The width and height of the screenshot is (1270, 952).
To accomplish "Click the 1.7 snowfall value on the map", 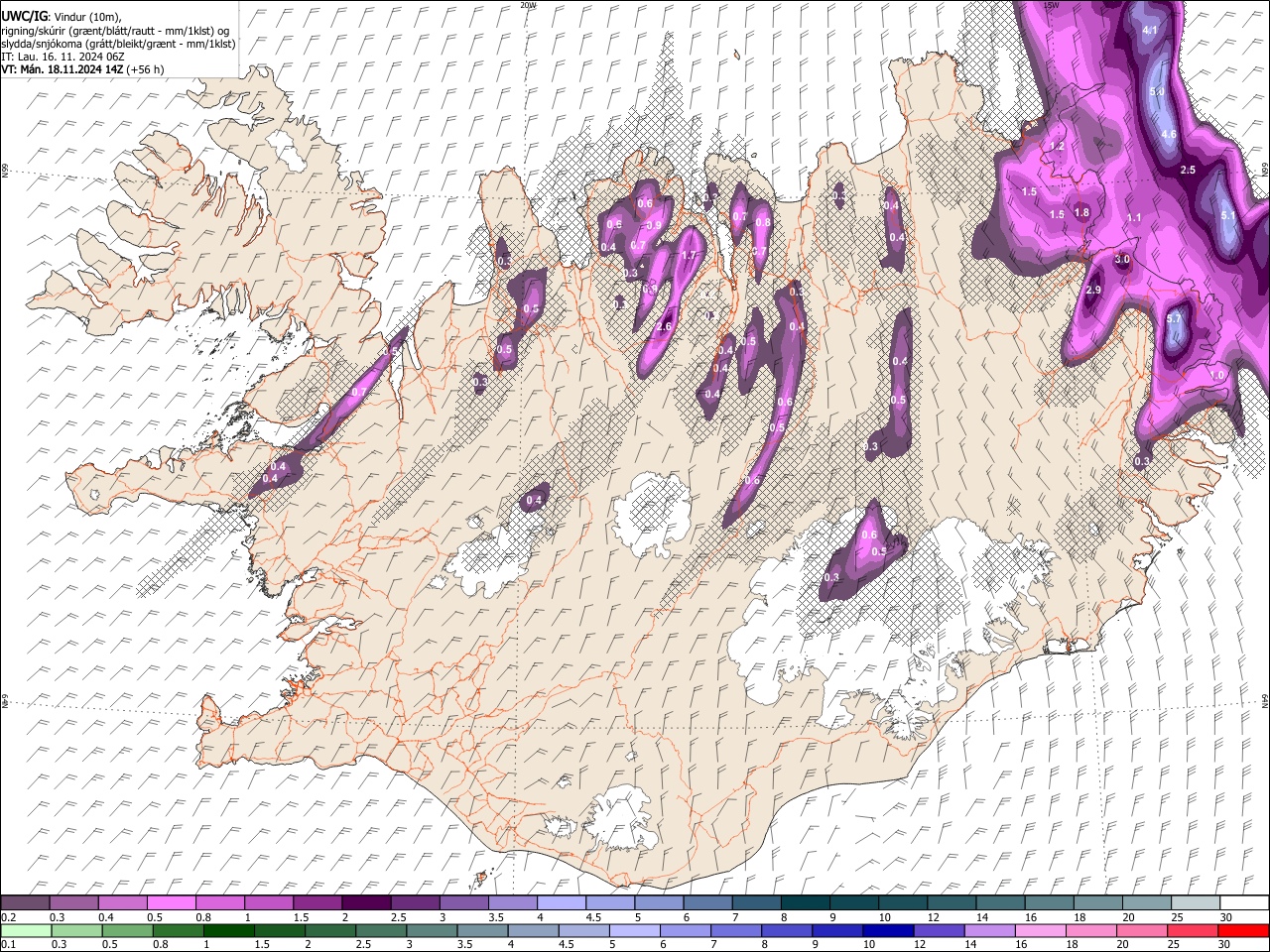I will (690, 255).
